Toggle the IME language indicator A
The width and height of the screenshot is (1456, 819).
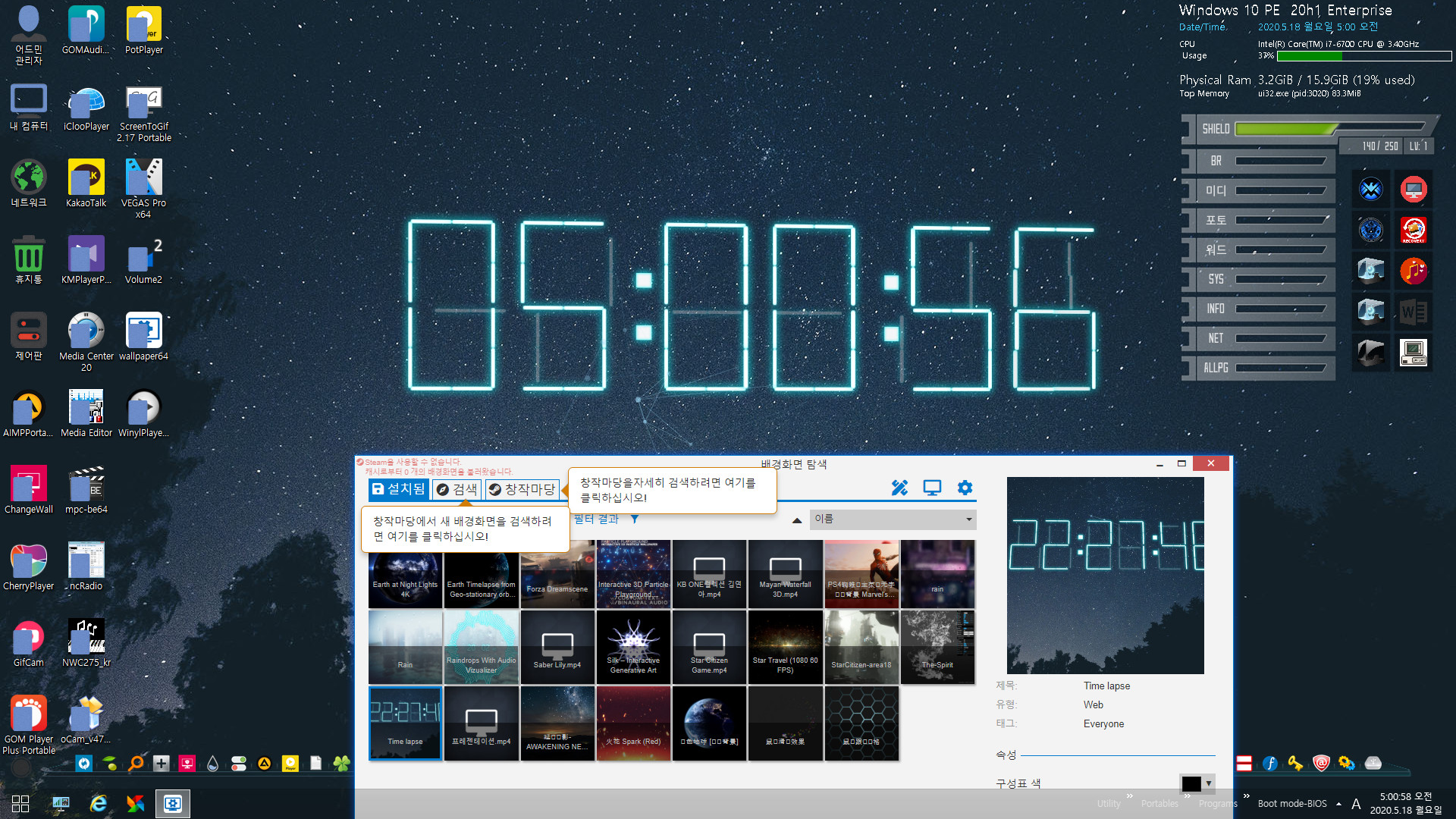pyautogui.click(x=1356, y=804)
